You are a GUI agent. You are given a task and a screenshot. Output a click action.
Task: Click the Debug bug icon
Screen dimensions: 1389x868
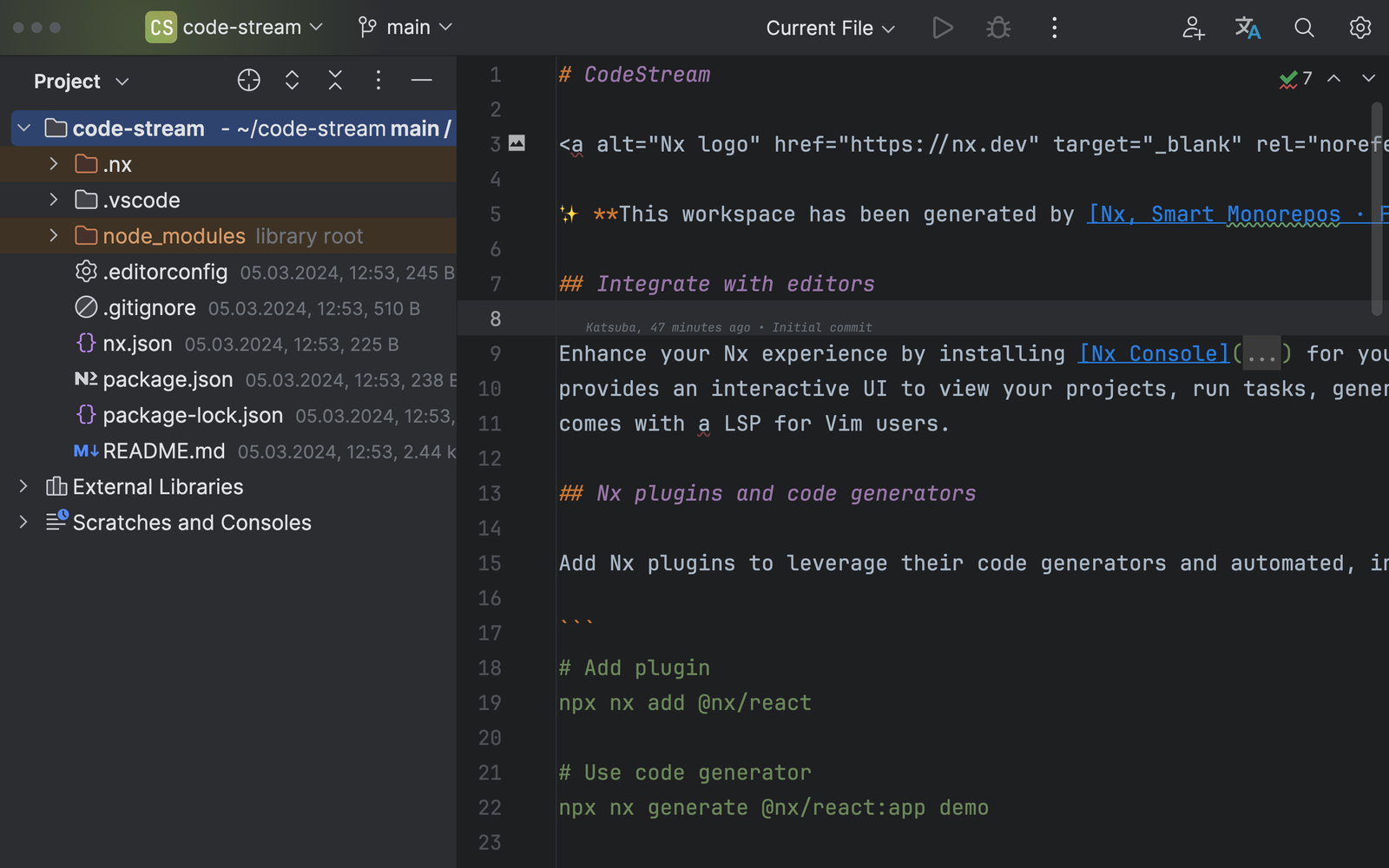pyautogui.click(x=998, y=28)
